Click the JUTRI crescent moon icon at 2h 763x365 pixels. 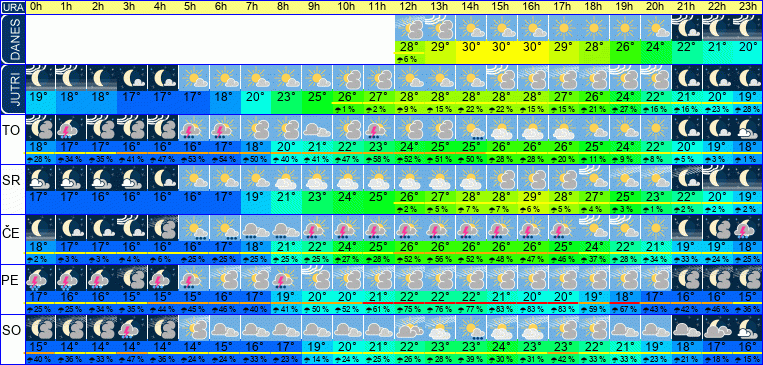102,78
